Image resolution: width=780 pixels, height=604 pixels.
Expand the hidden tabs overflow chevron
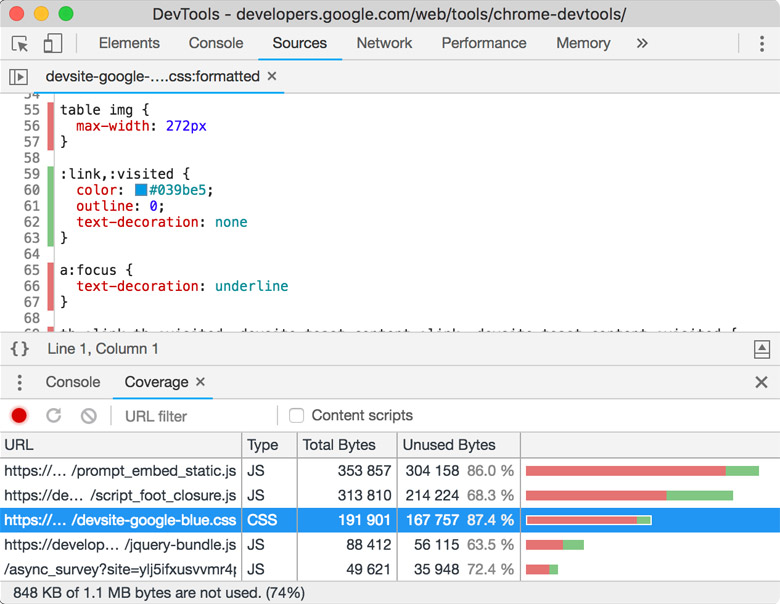click(x=642, y=44)
